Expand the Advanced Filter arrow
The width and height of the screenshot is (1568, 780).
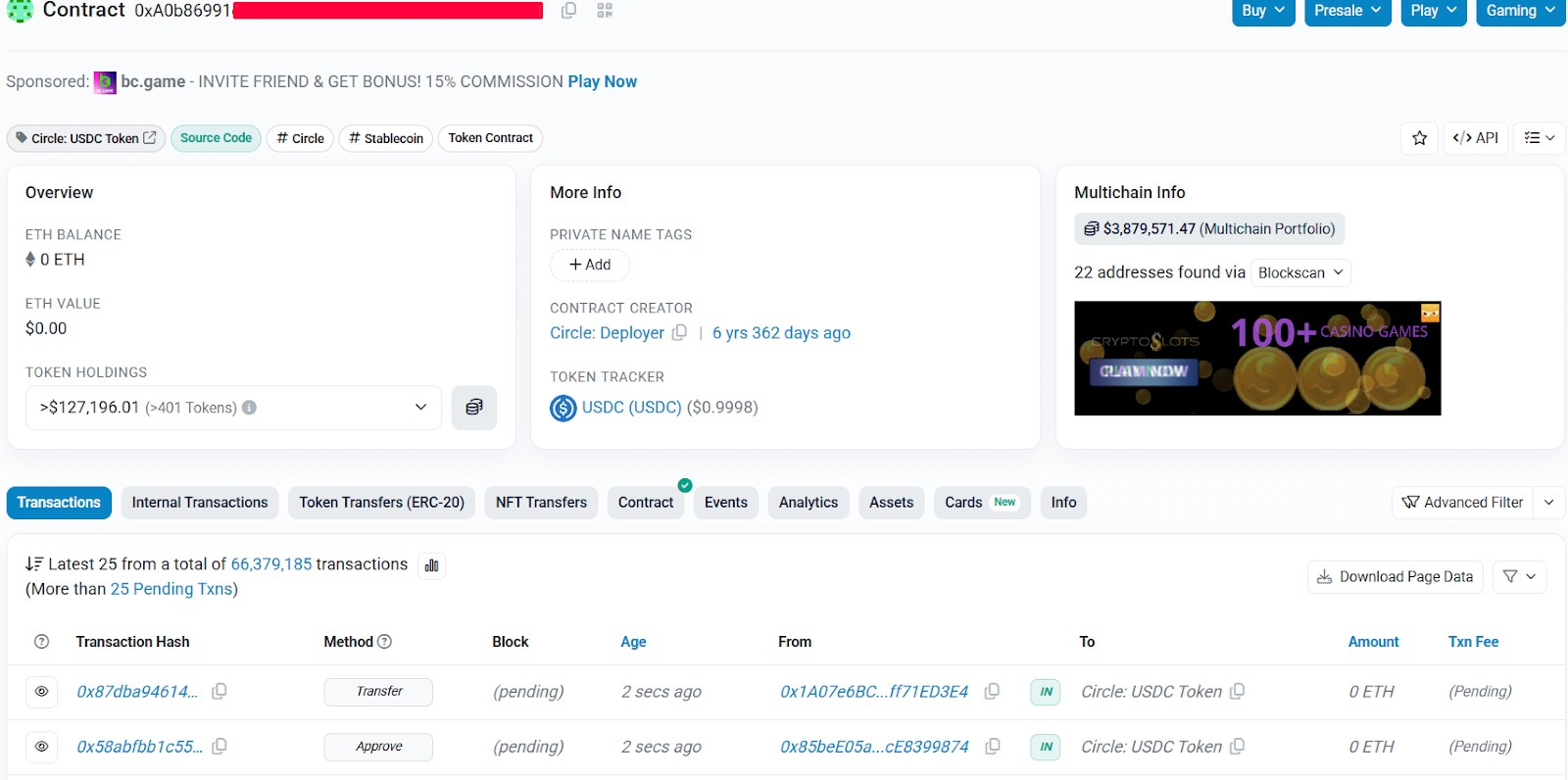point(1549,503)
